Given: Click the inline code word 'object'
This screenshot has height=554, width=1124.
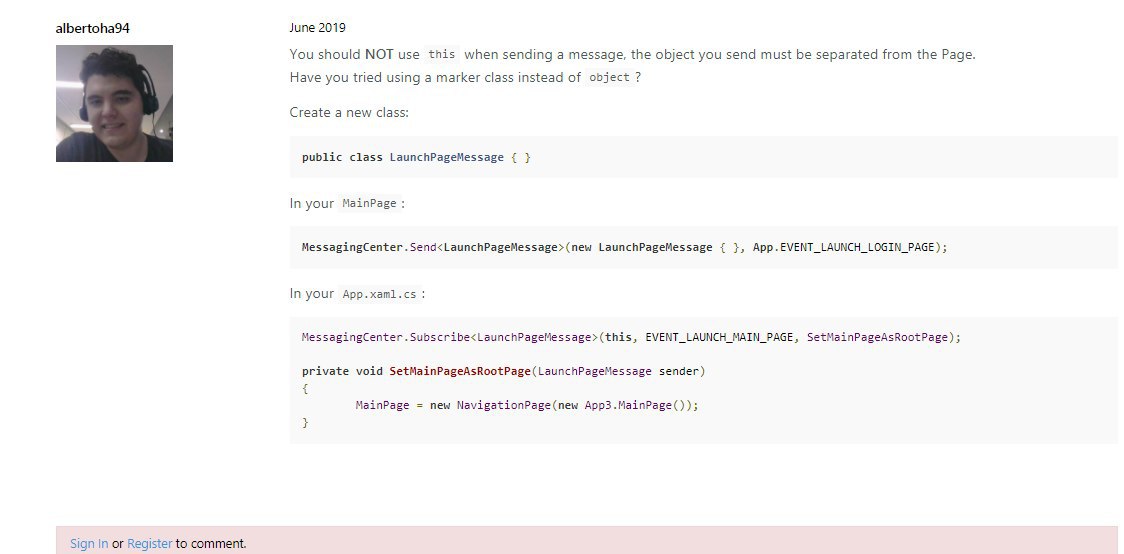Looking at the screenshot, I should pyautogui.click(x=609, y=77).
